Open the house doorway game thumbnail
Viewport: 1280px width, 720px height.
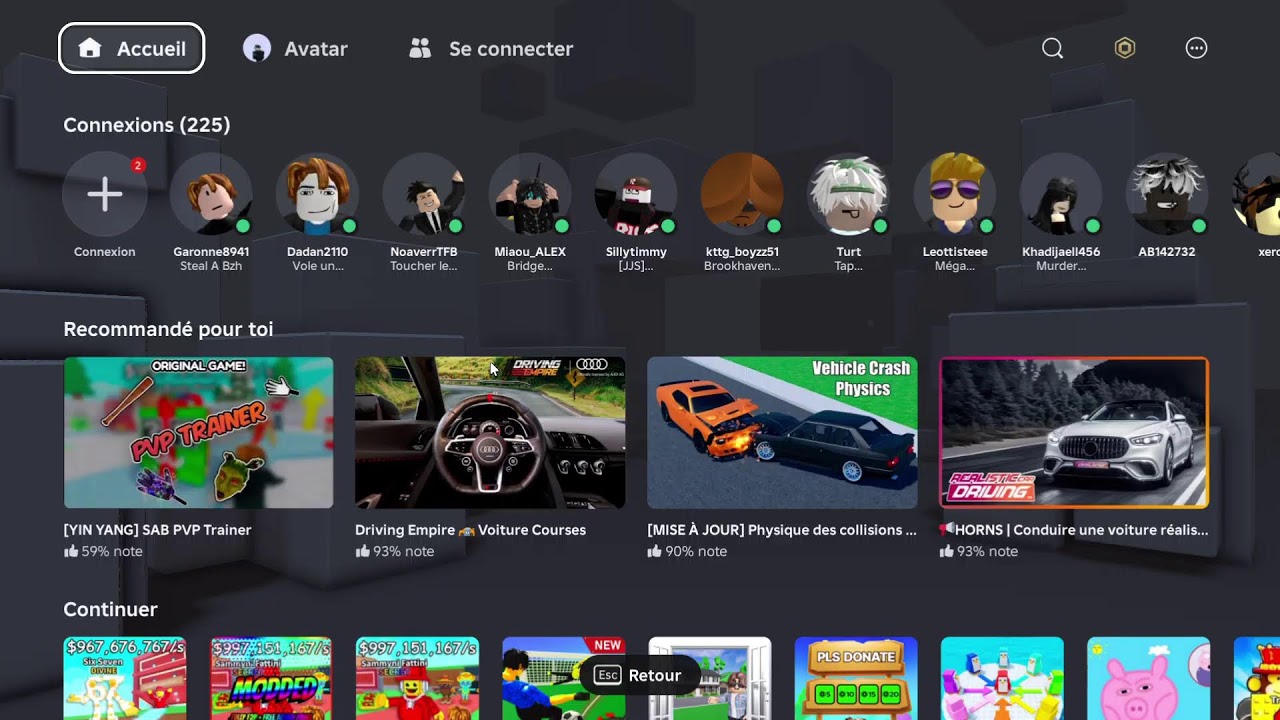(710, 678)
